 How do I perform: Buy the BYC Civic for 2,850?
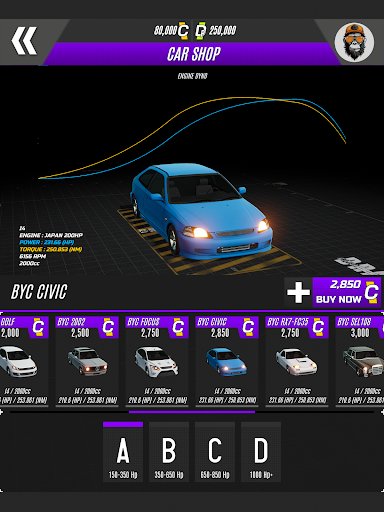click(347, 292)
